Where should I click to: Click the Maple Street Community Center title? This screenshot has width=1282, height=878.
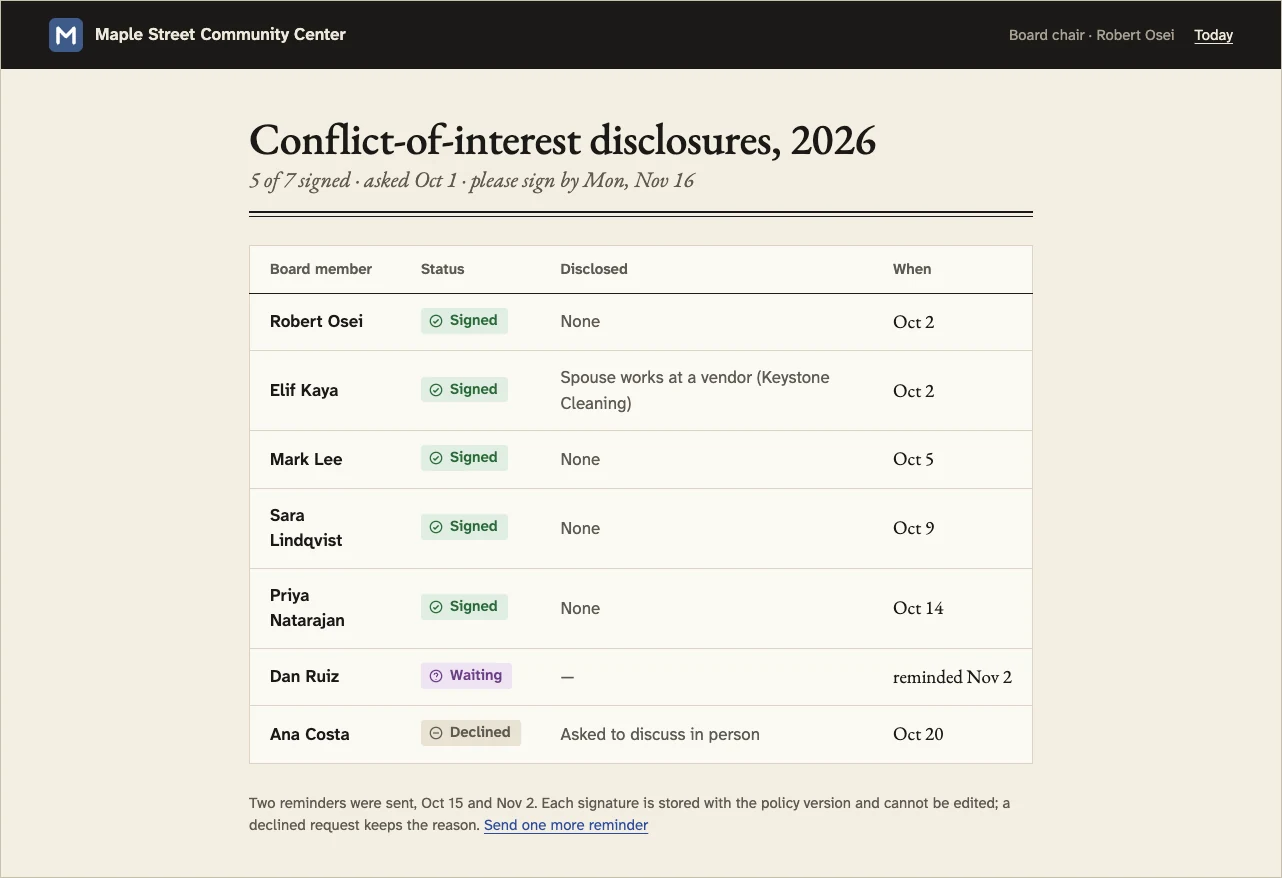pos(220,34)
